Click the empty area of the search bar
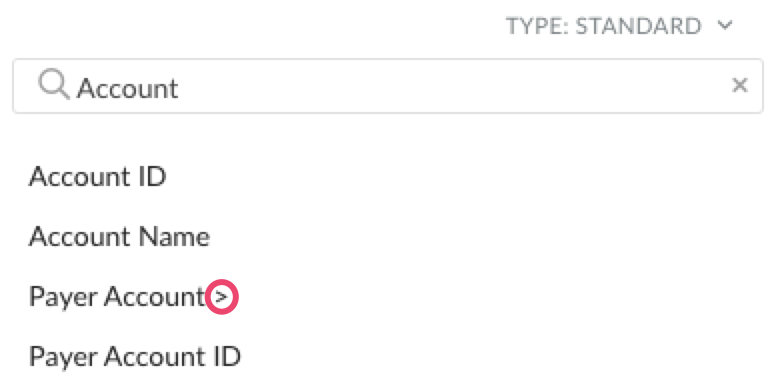 [445, 86]
